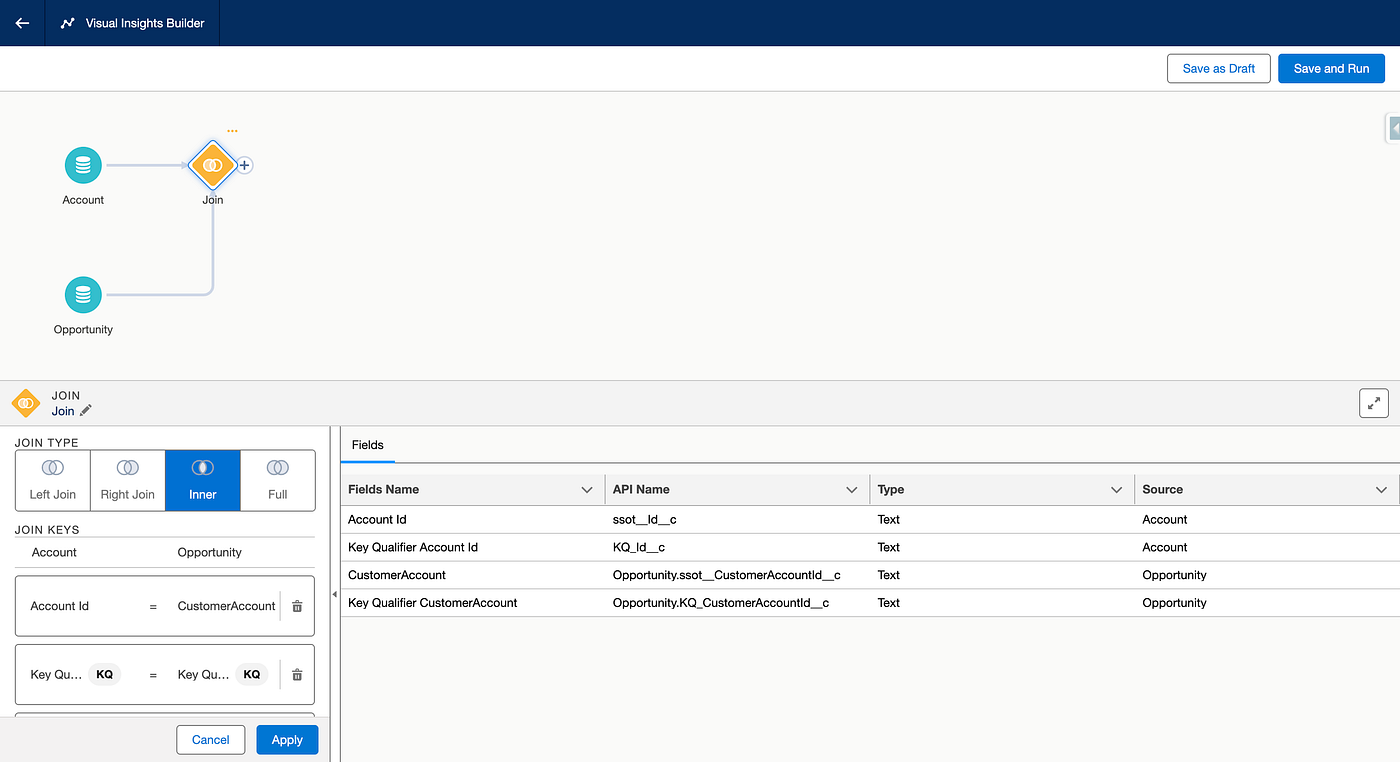Click the back arrow in header
1400x762 pixels.
pos(22,23)
